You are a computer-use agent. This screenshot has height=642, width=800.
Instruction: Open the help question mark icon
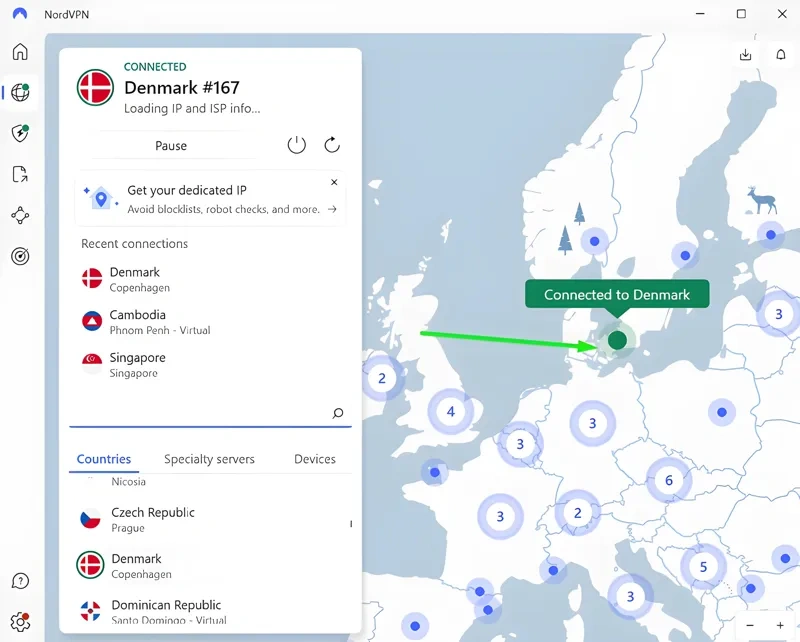(20, 581)
